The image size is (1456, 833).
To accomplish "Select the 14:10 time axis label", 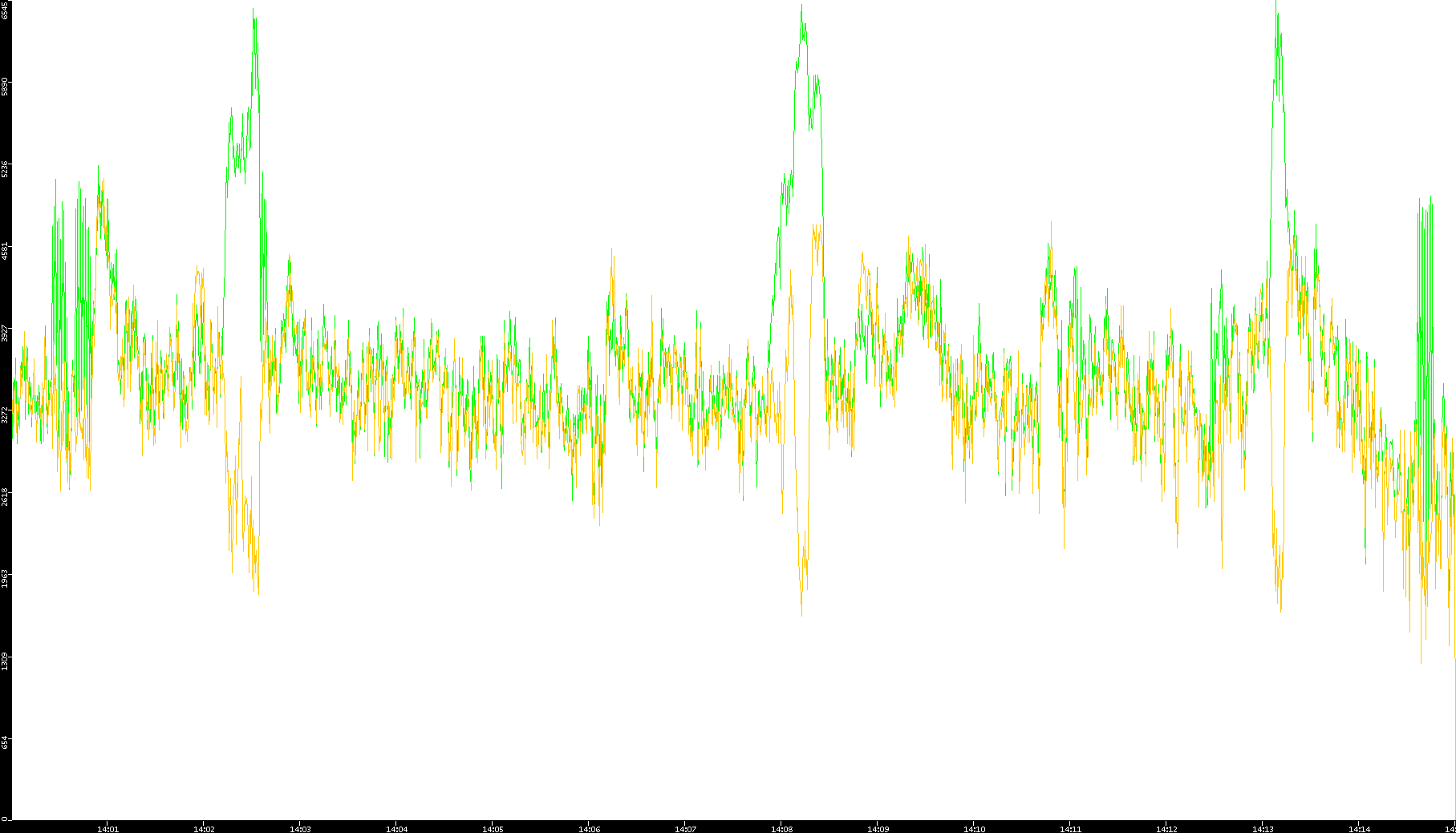I will pyautogui.click(x=974, y=829).
